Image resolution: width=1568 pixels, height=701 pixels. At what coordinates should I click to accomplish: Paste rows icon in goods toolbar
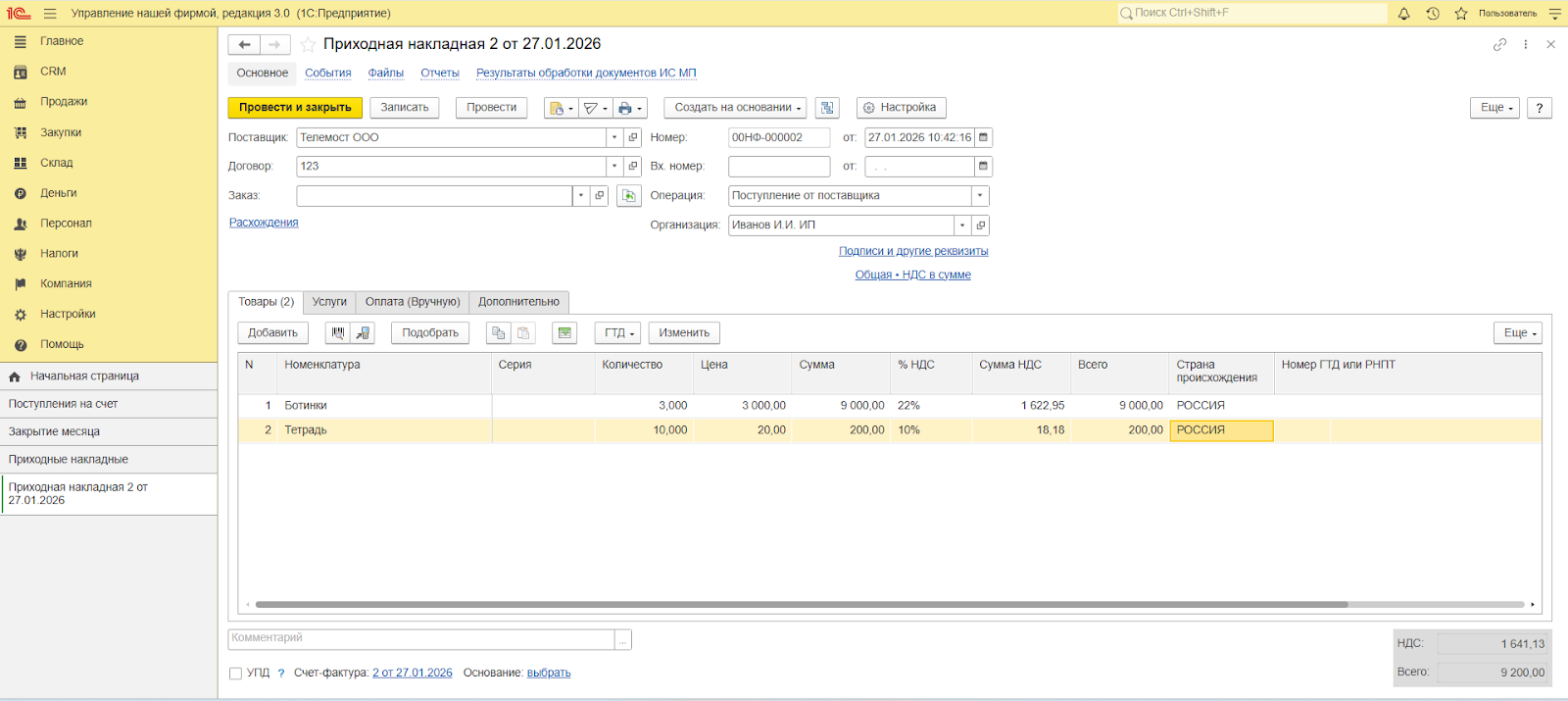[x=523, y=333]
